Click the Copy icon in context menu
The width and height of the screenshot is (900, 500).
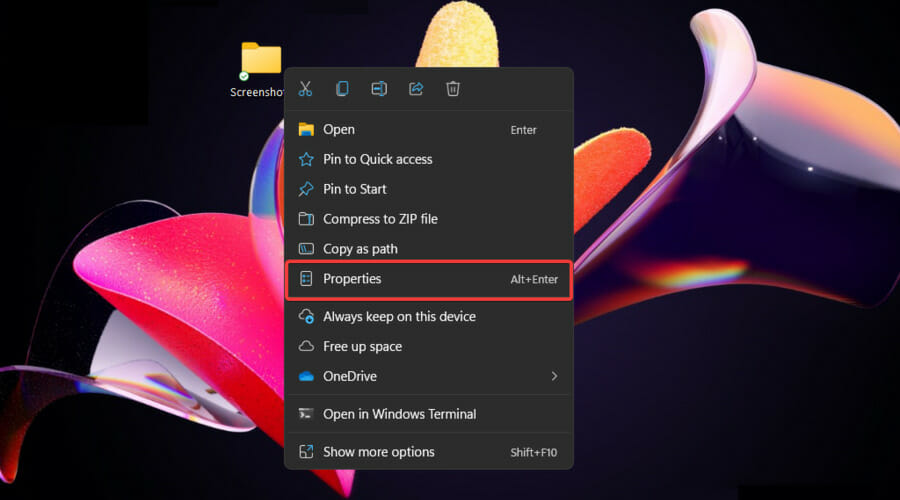click(x=342, y=89)
